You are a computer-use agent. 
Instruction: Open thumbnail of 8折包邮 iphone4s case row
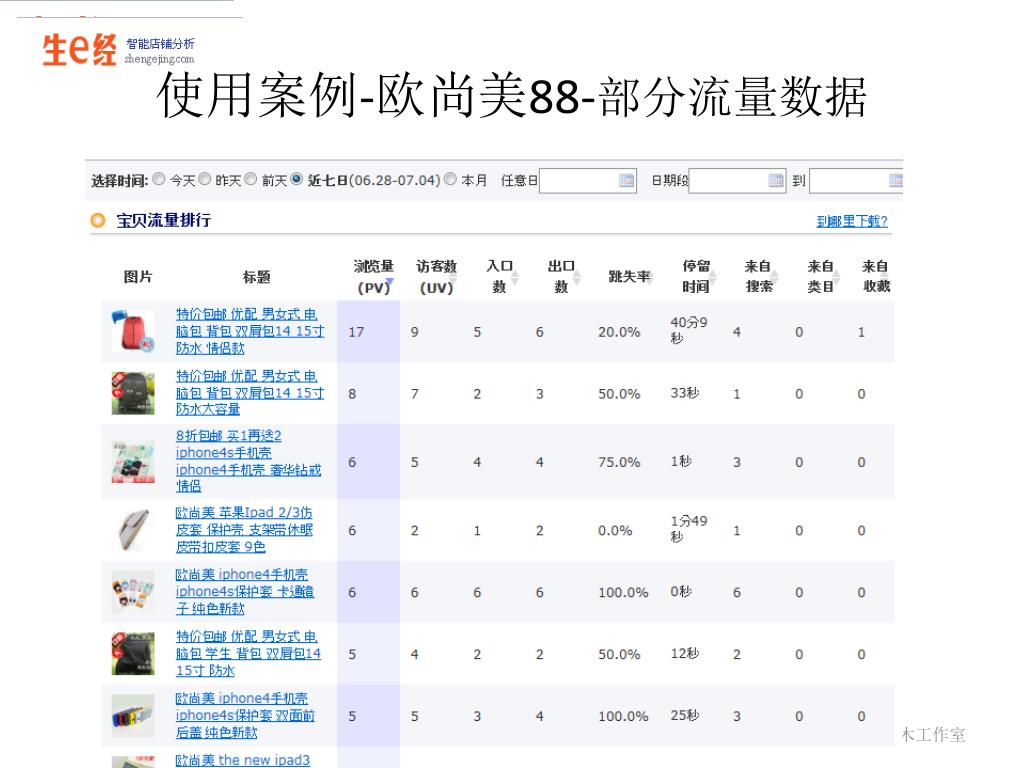click(x=133, y=462)
